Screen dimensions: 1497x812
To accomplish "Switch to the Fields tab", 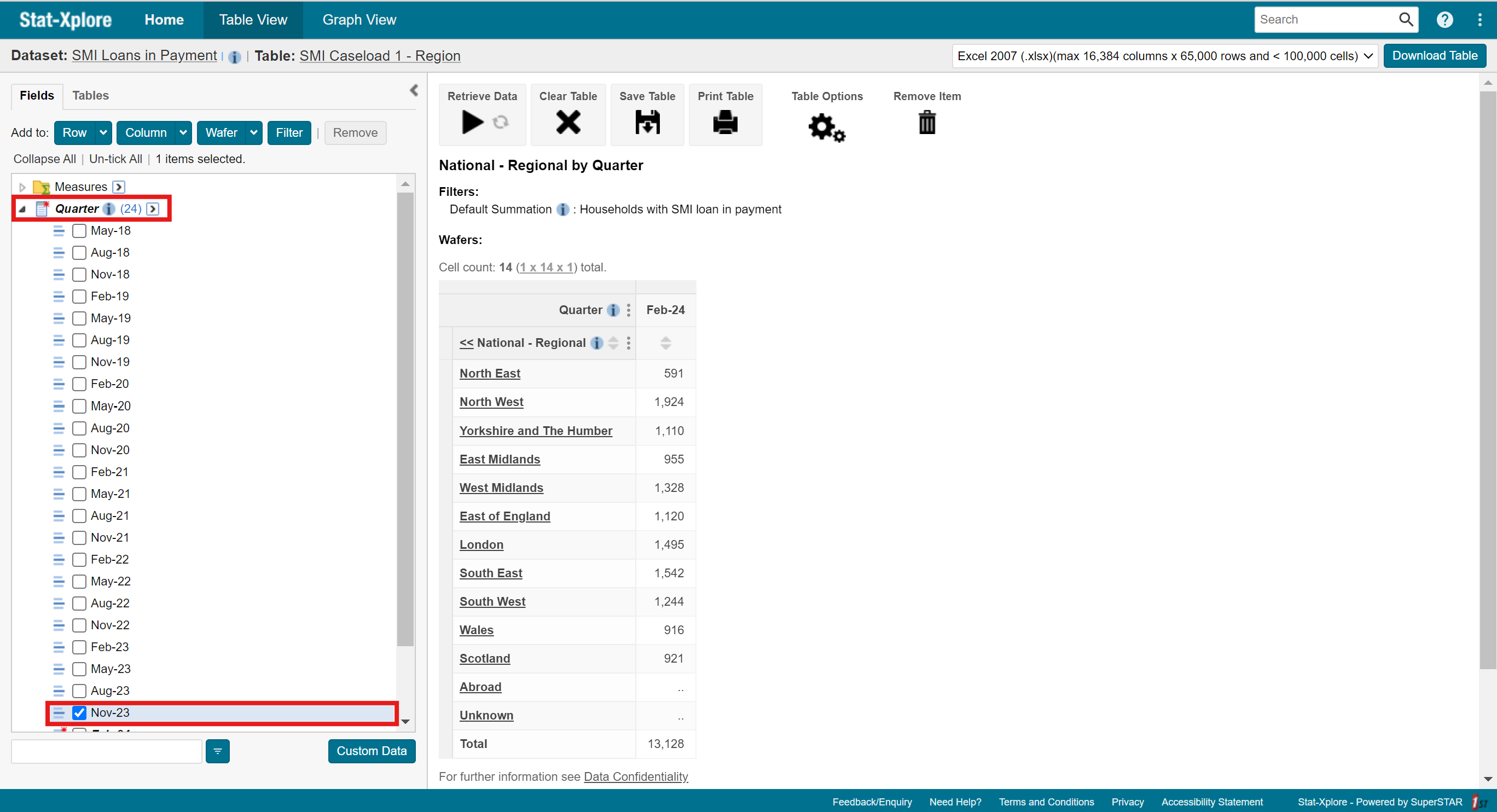I will (37, 95).
